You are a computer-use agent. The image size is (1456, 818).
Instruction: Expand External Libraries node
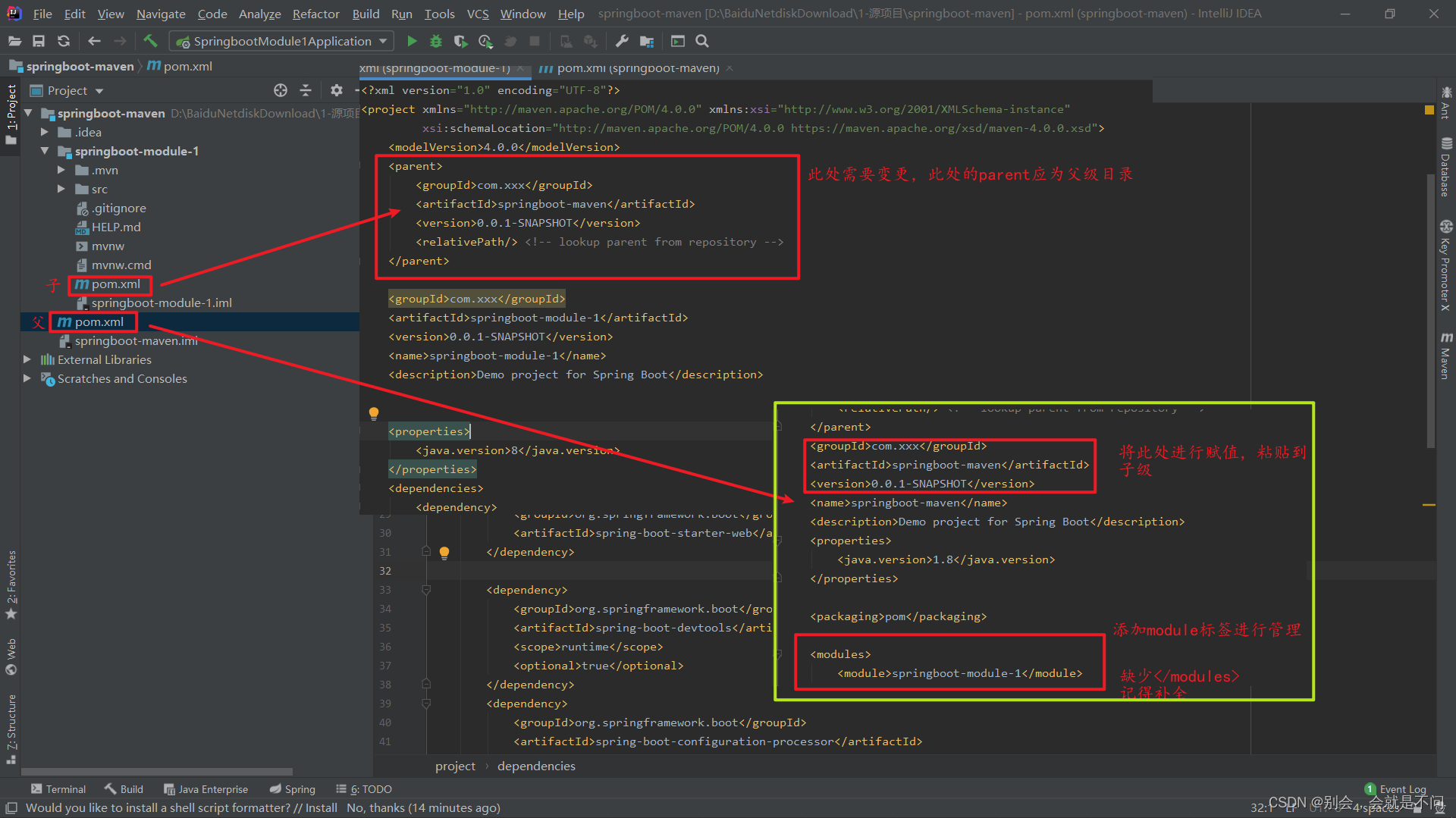27,359
